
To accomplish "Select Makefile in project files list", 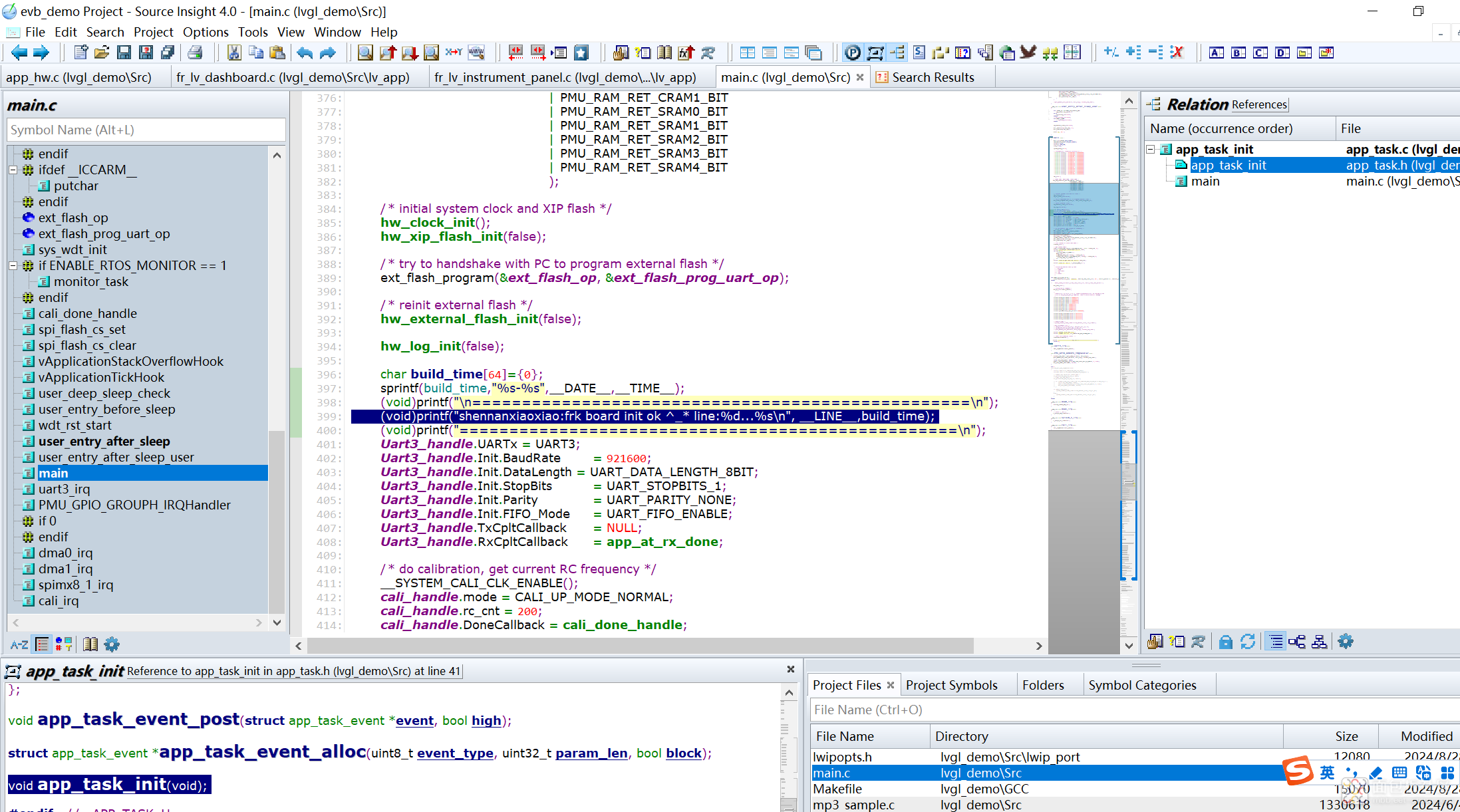I will (838, 789).
